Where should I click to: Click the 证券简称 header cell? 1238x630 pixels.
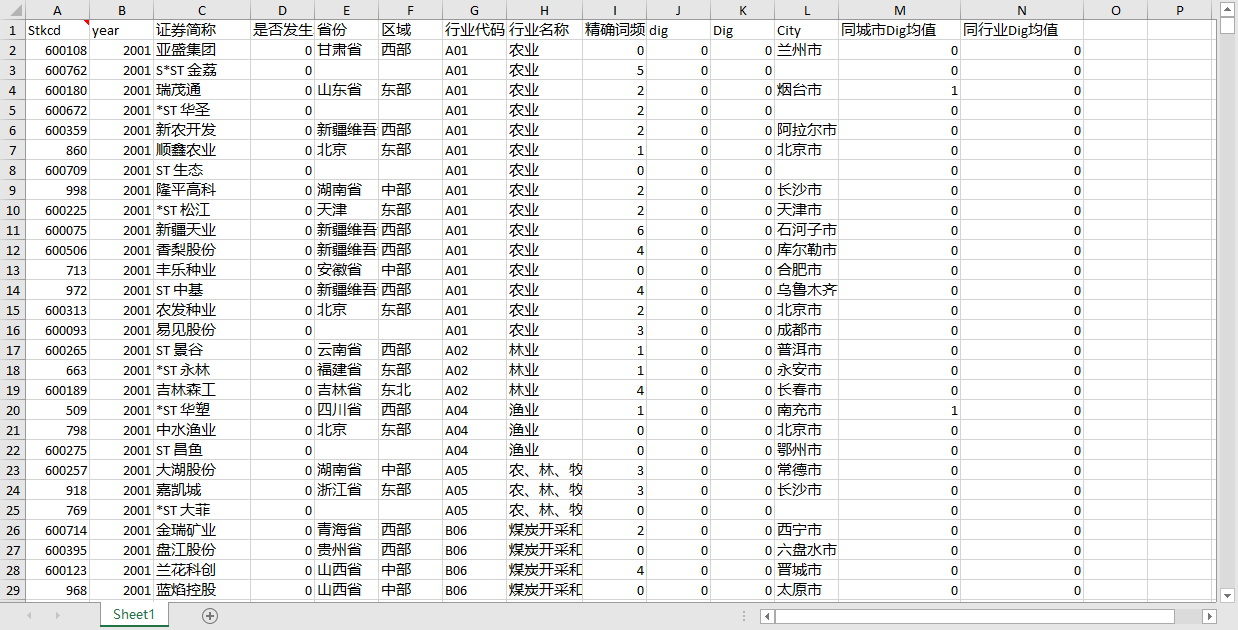pyautogui.click(x=202, y=30)
